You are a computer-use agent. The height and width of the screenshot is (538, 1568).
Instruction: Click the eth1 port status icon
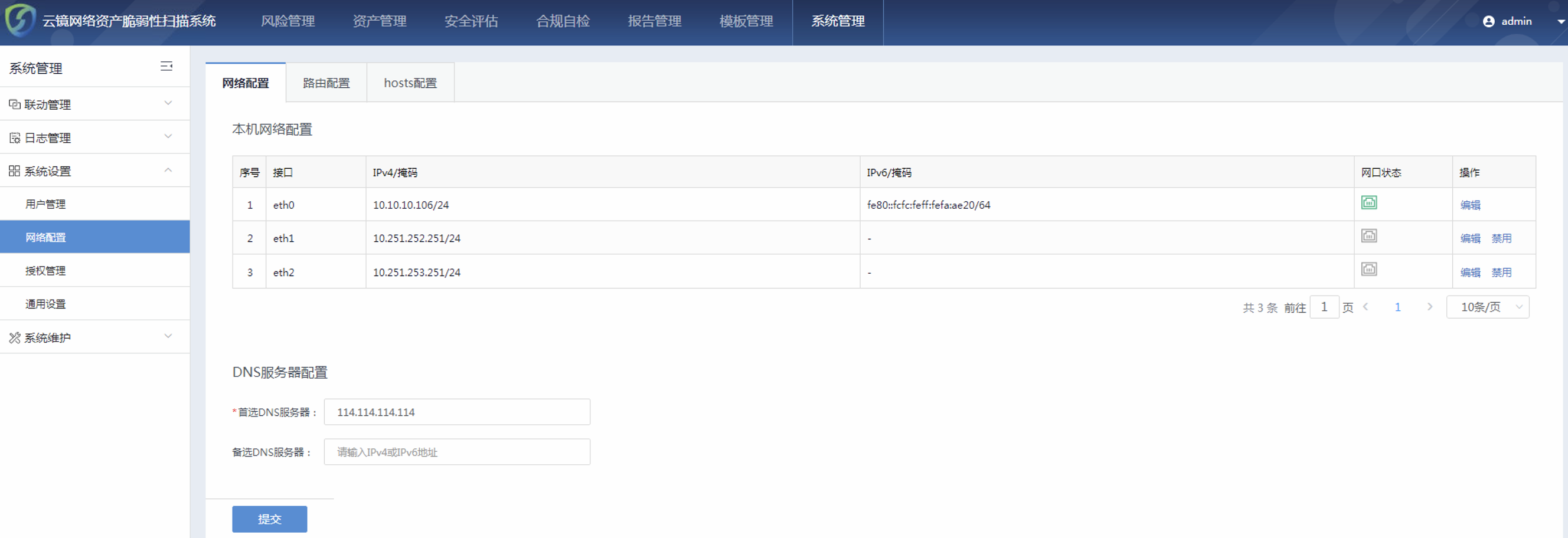coord(1369,236)
